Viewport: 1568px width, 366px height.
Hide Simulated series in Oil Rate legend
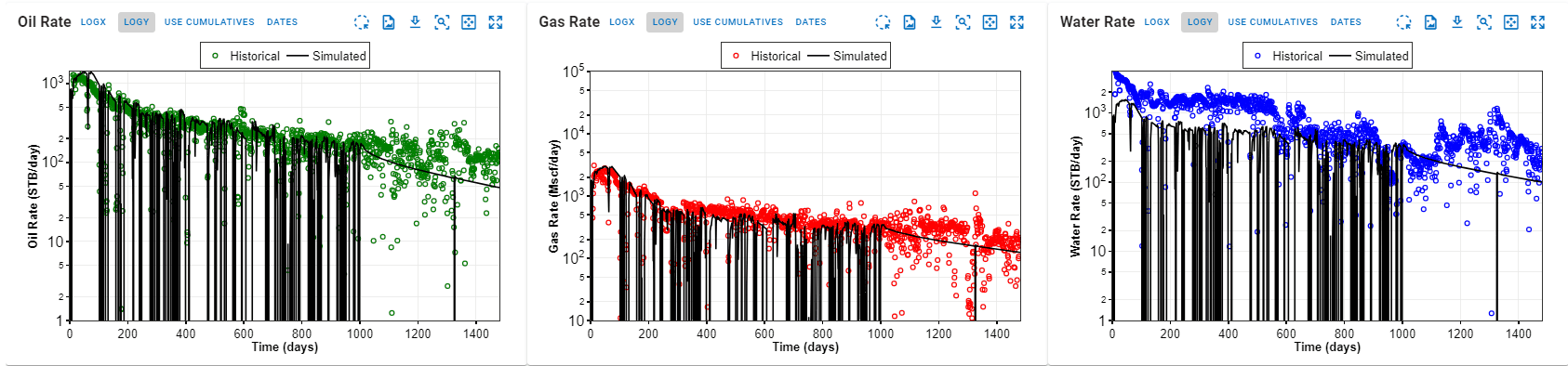[326, 56]
